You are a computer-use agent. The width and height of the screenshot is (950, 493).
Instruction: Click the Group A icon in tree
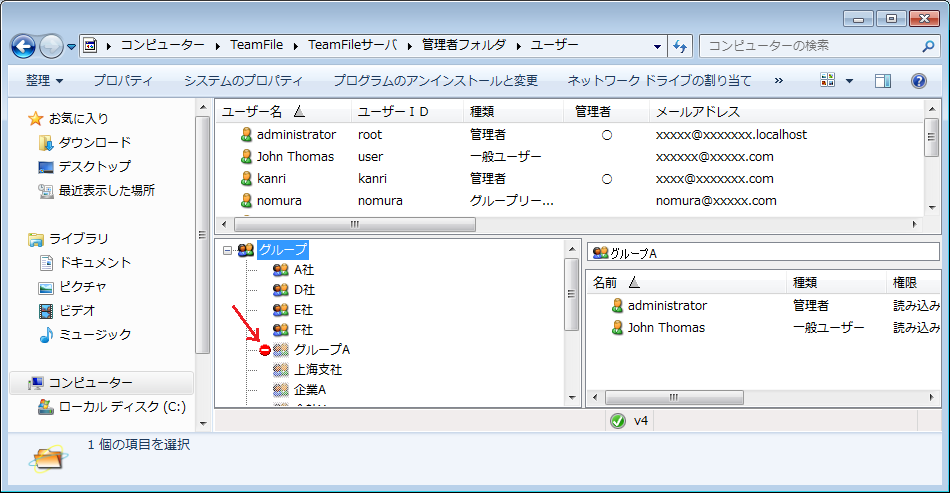tap(281, 350)
